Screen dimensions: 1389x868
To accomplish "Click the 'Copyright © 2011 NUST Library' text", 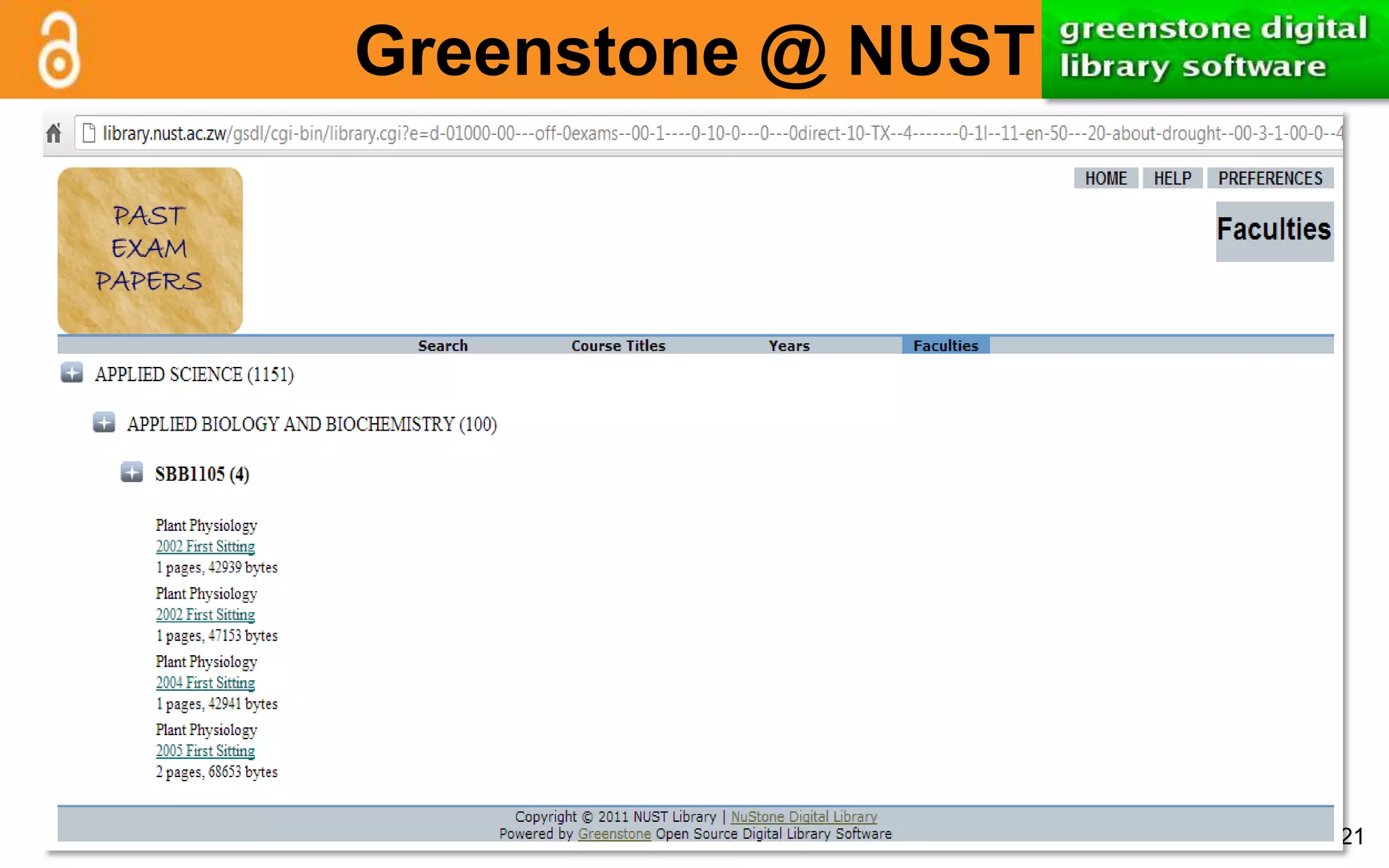I will point(615,816).
